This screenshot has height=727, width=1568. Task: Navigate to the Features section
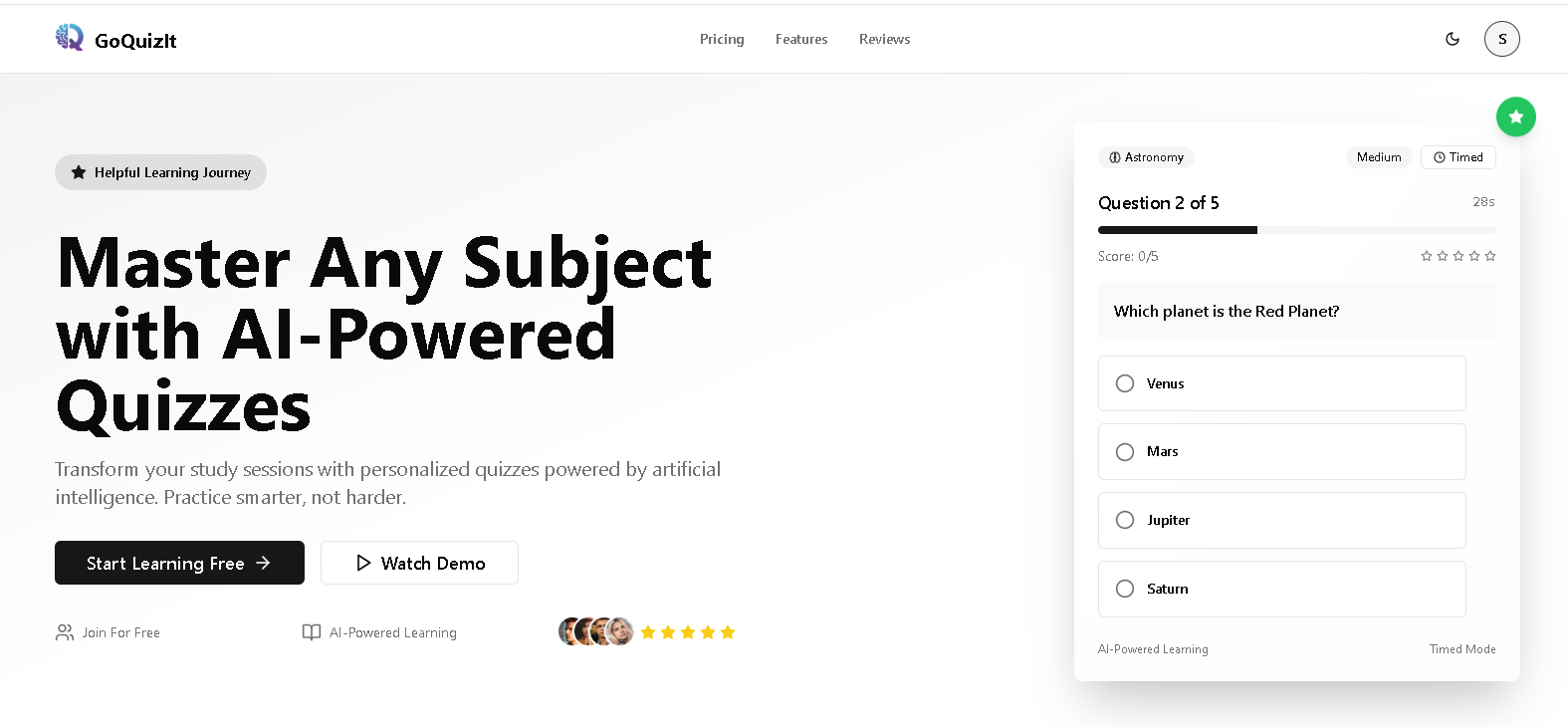click(x=800, y=39)
